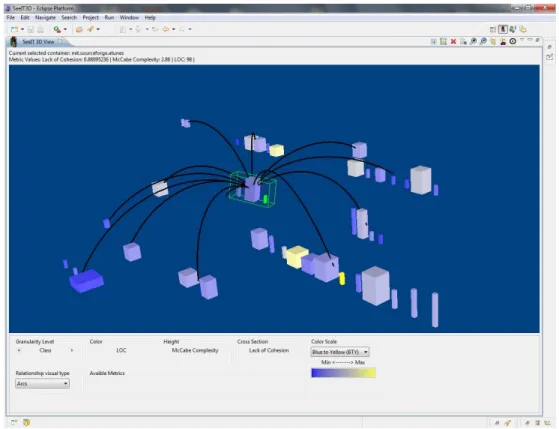
Task: Select the highlighted SeeIT 3D perspective button
Action: coord(503,29)
